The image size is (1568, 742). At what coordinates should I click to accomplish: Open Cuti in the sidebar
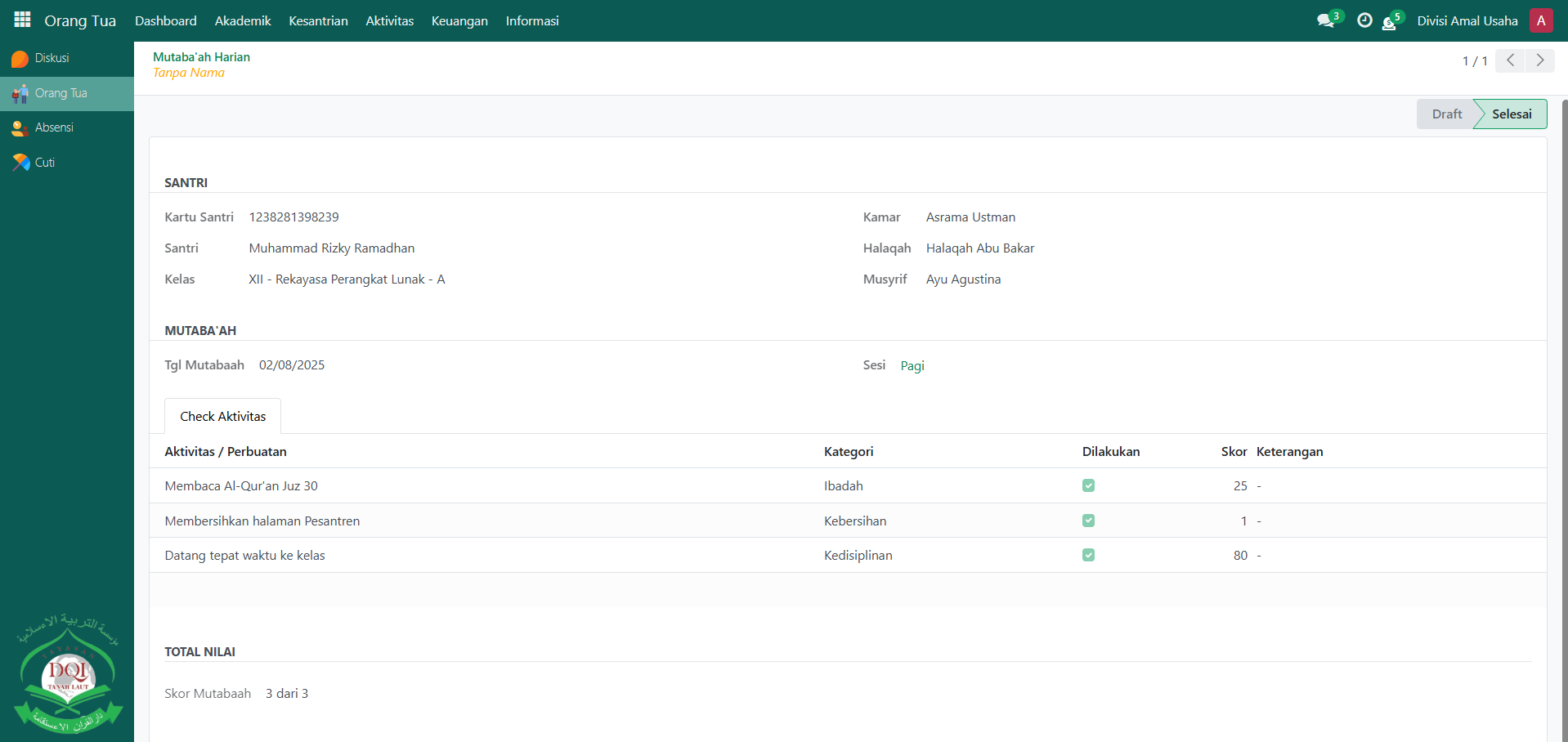pyautogui.click(x=45, y=163)
